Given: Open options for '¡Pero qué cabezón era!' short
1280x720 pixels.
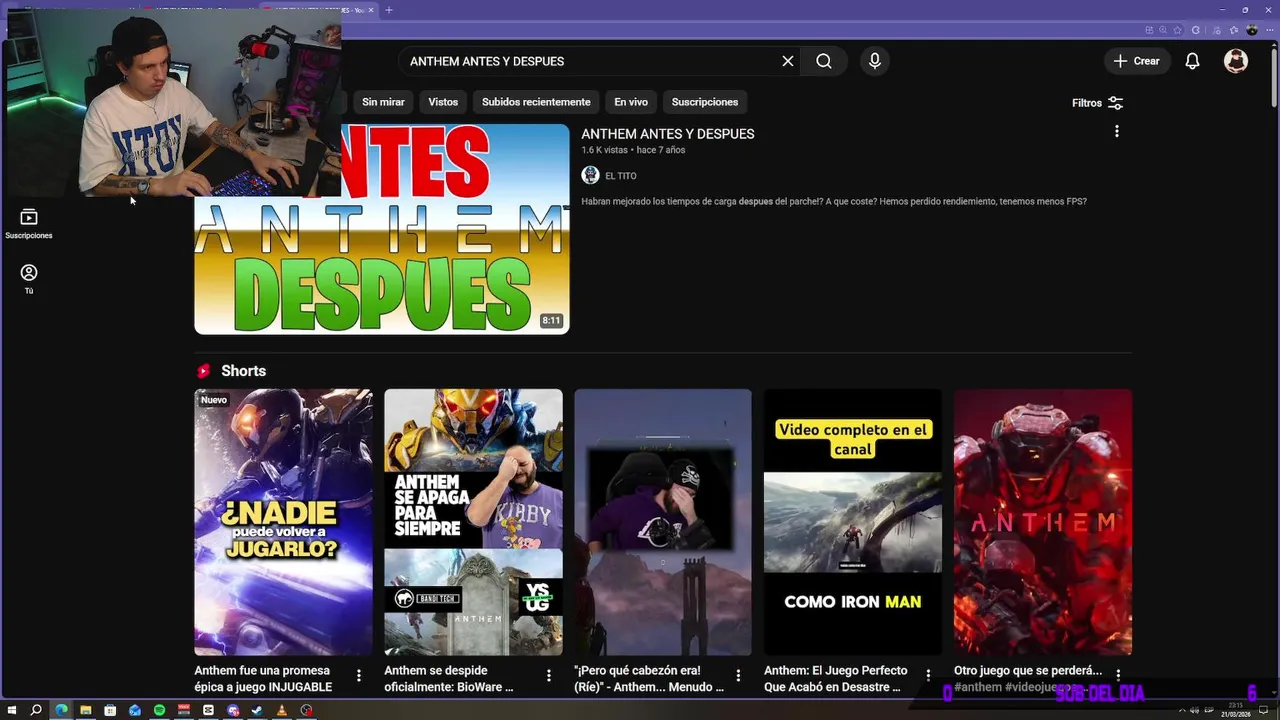Looking at the screenshot, I should [738, 676].
